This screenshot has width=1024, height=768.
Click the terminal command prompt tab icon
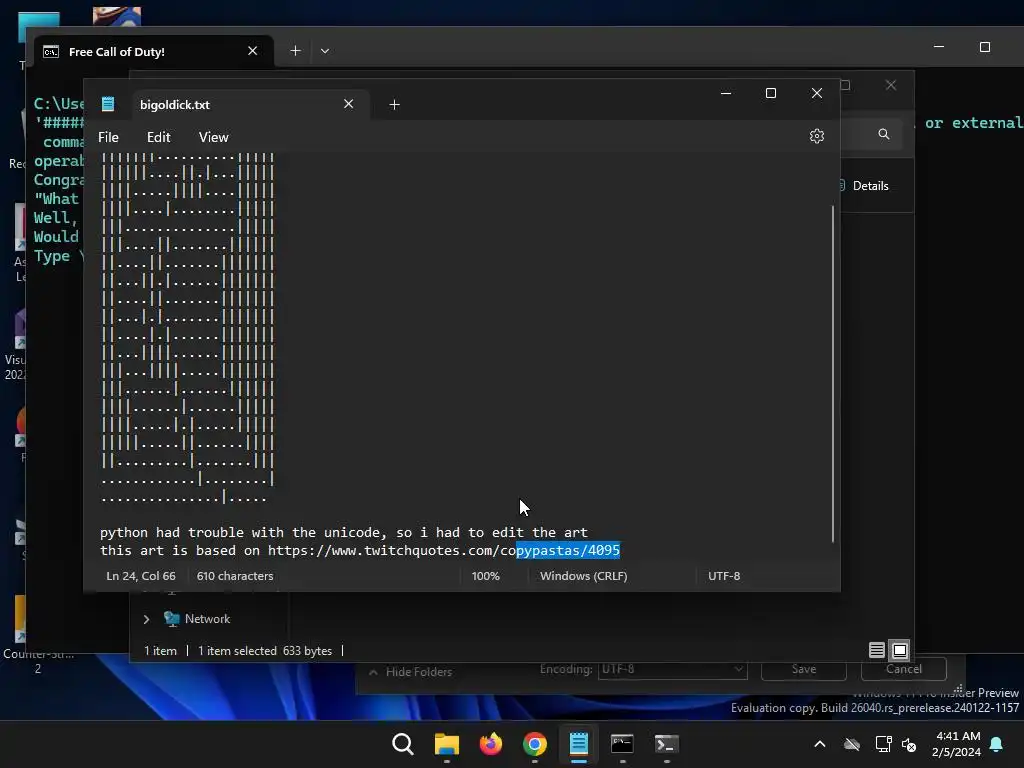(x=51, y=52)
